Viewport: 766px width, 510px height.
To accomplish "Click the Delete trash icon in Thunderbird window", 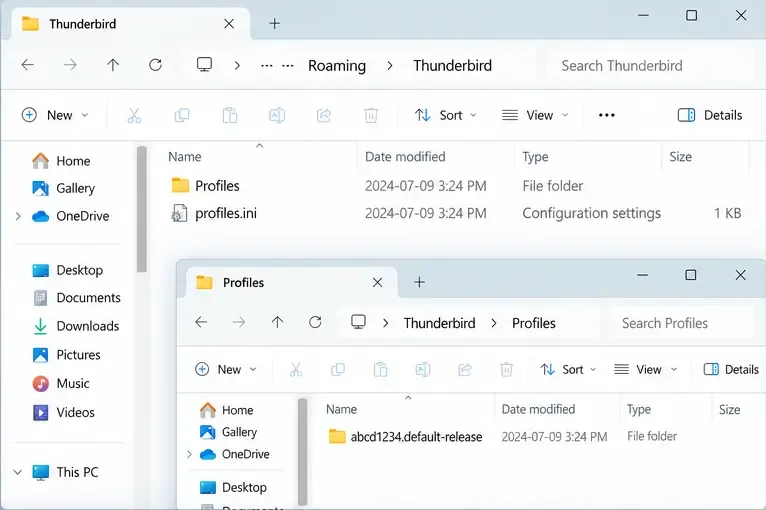I will coord(371,115).
